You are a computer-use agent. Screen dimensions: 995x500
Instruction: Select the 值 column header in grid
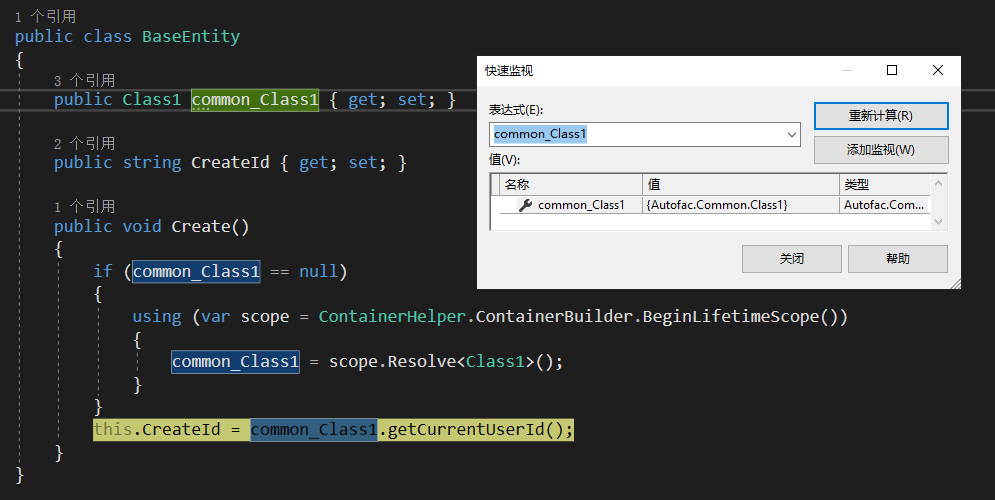coord(740,184)
